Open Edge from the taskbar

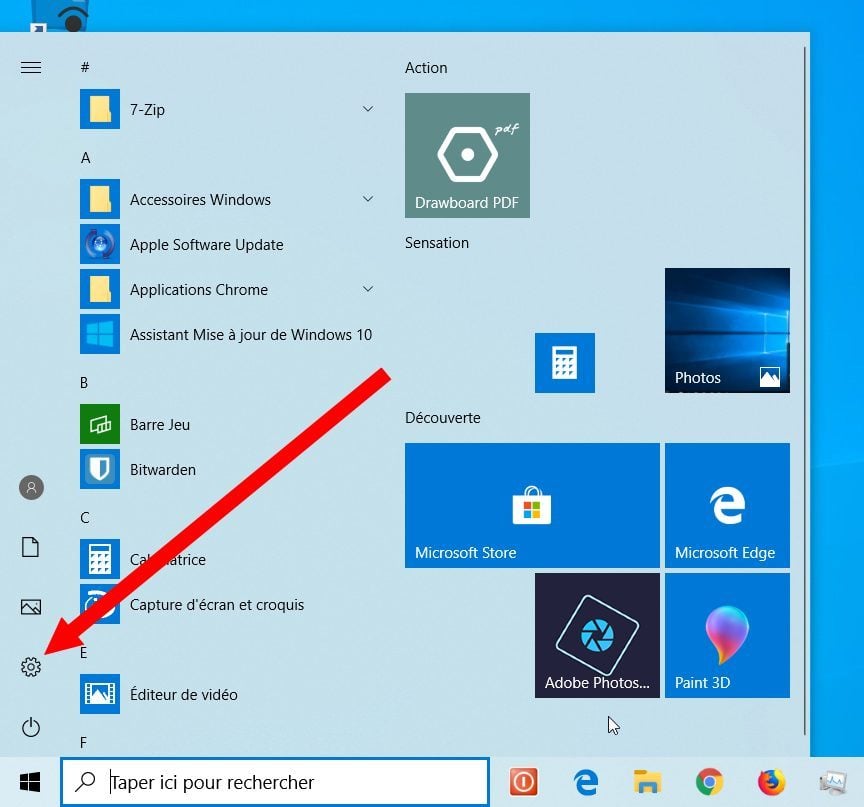click(585, 782)
